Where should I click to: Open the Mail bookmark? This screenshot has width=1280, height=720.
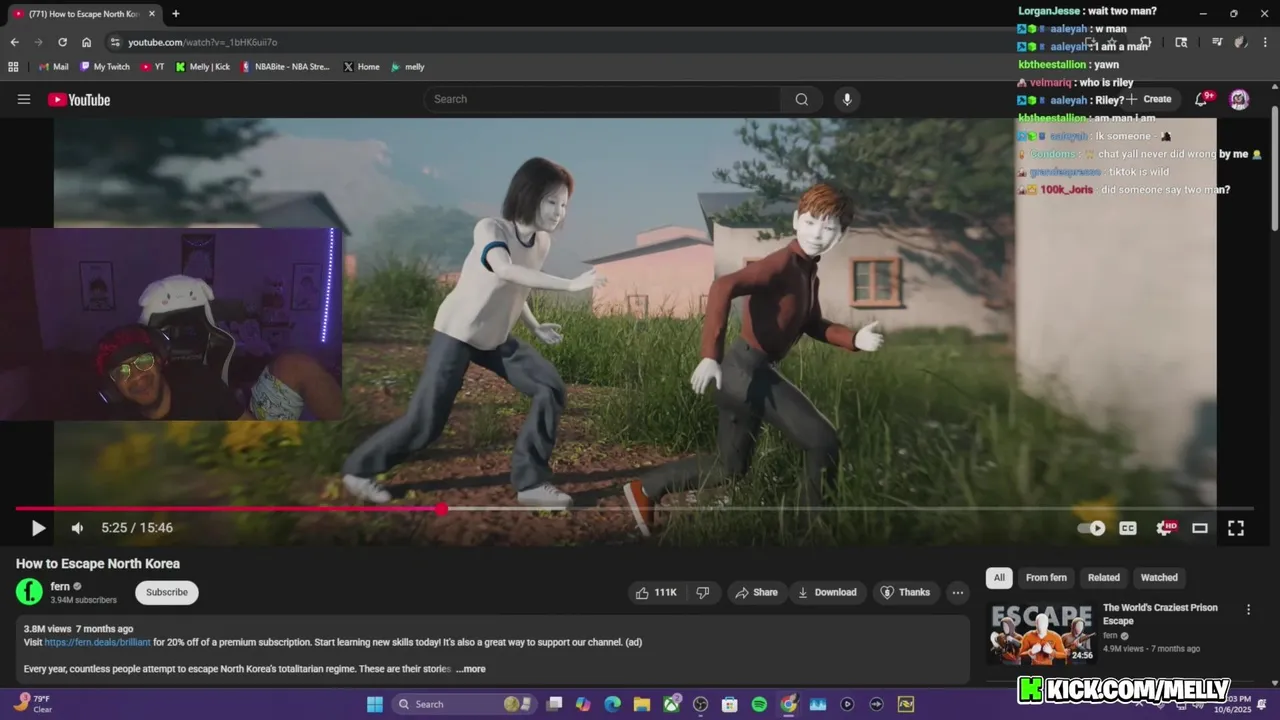53,67
